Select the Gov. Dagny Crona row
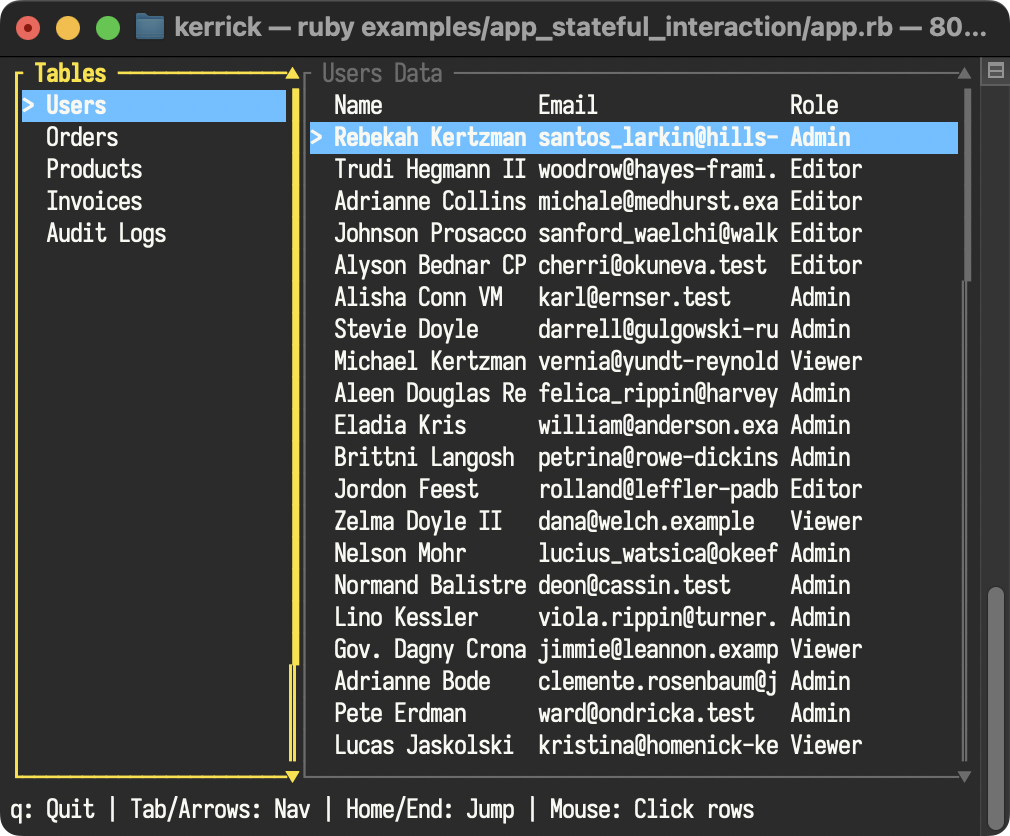Screen dimensions: 1010x836 click(634, 649)
